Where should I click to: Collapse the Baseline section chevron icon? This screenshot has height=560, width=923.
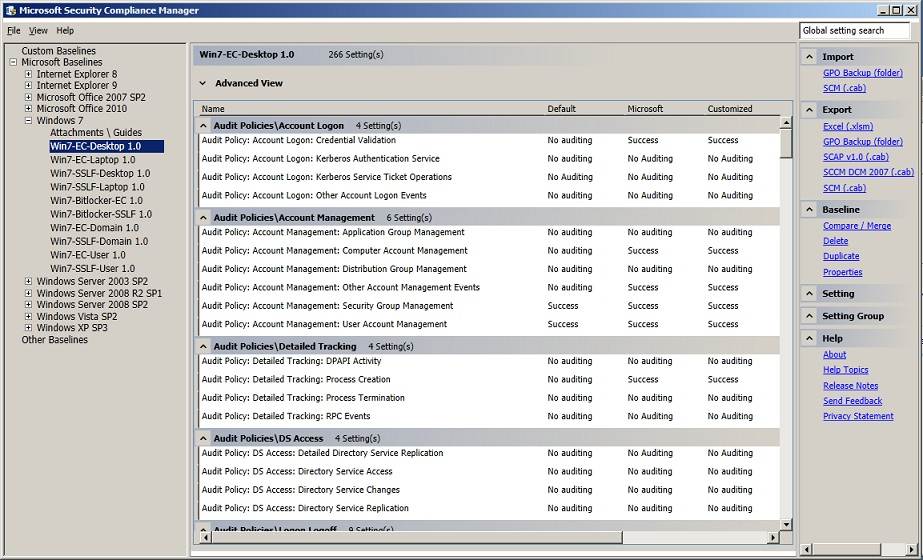point(810,210)
